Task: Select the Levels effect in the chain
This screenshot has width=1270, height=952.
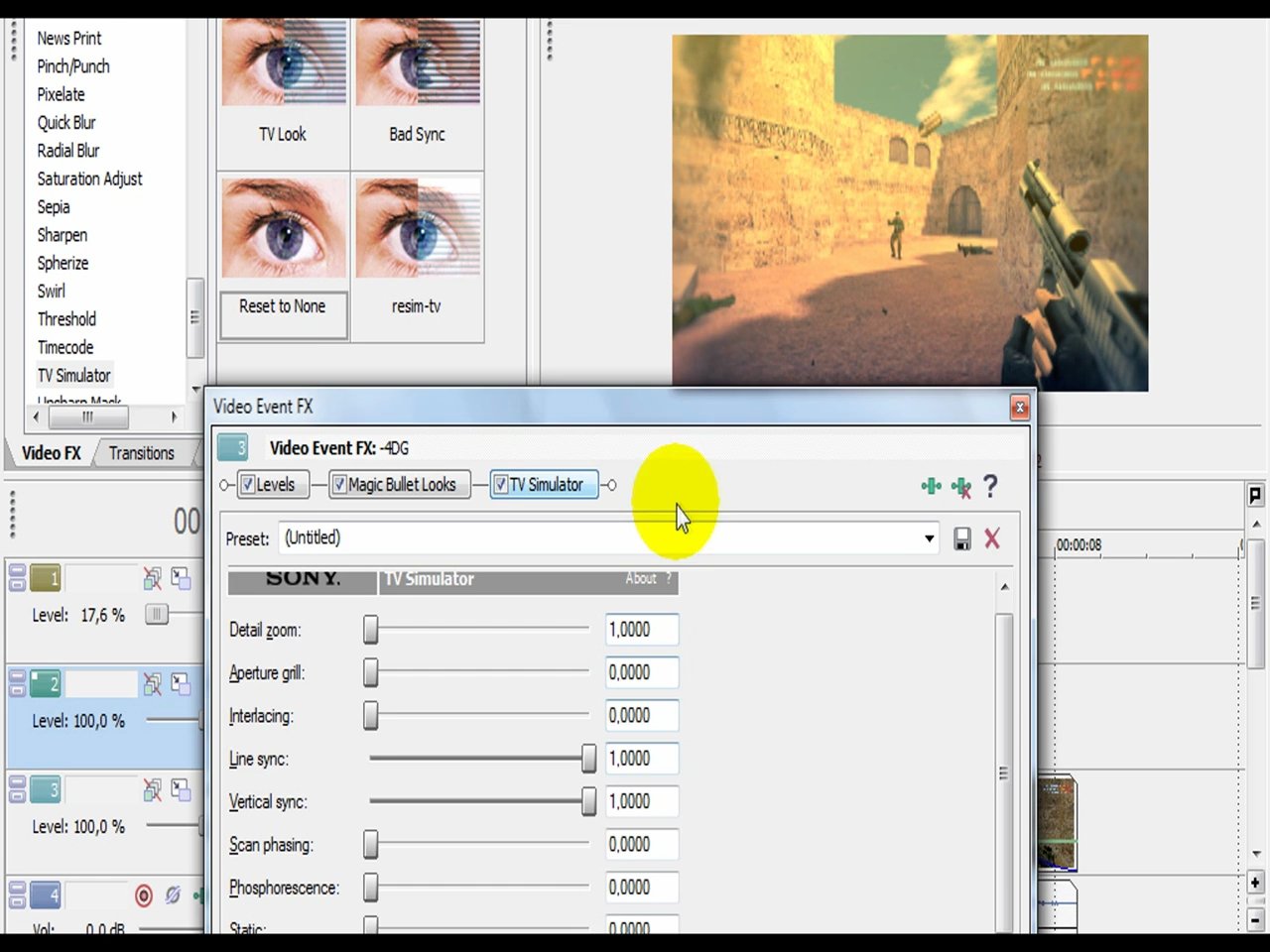Action: click(275, 485)
